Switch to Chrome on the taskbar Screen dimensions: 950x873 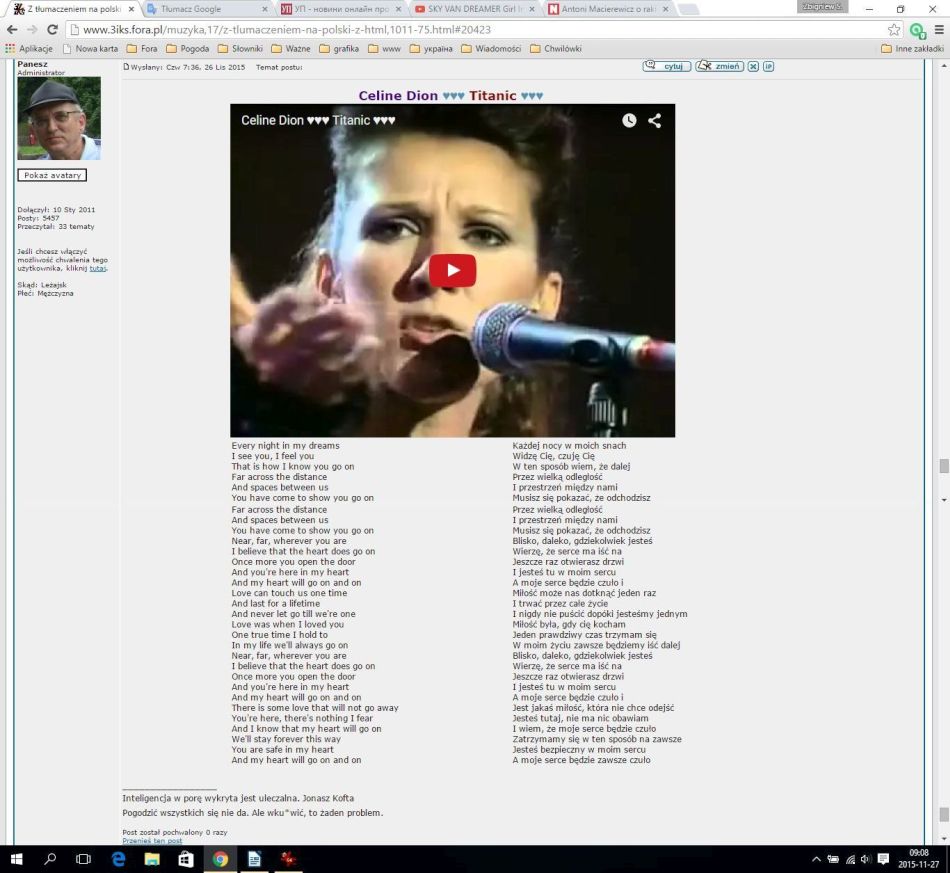(x=220, y=859)
